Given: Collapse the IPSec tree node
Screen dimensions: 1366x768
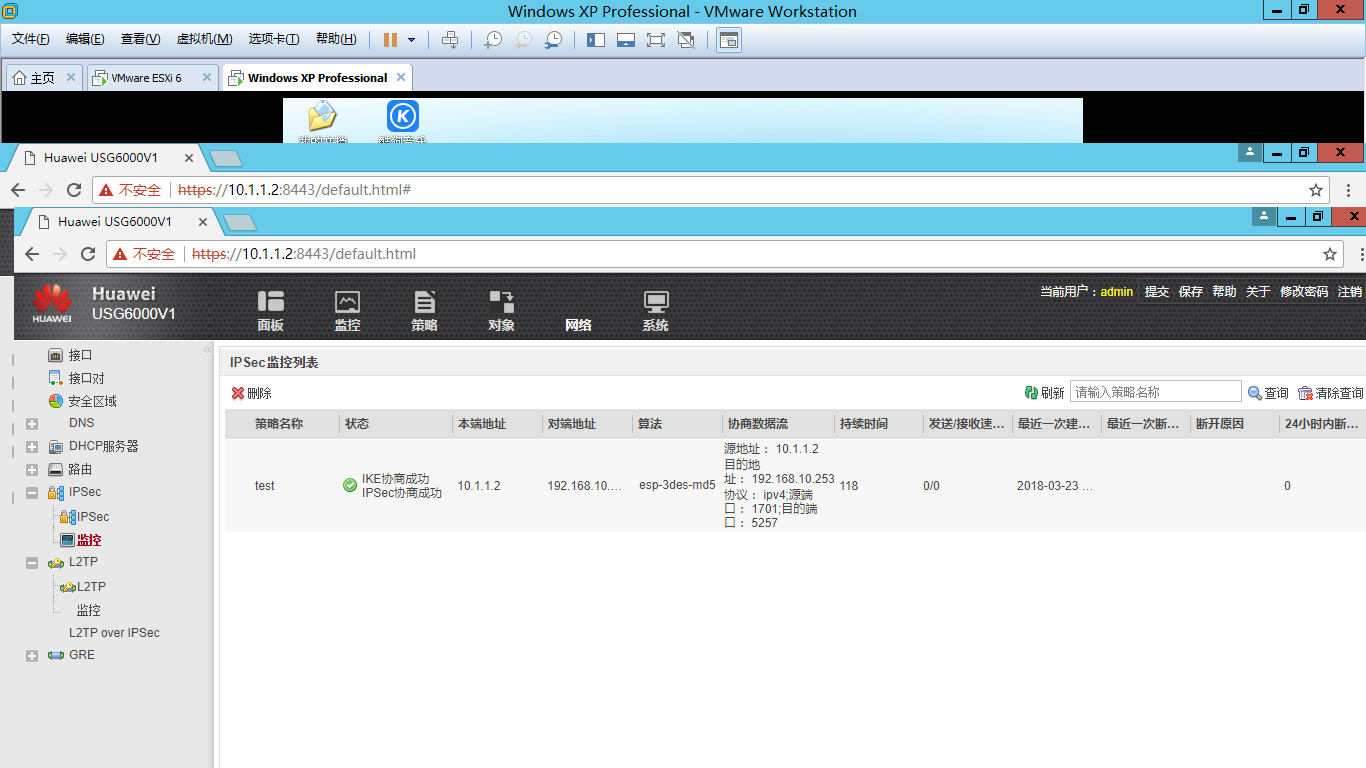Looking at the screenshot, I should pos(32,493).
